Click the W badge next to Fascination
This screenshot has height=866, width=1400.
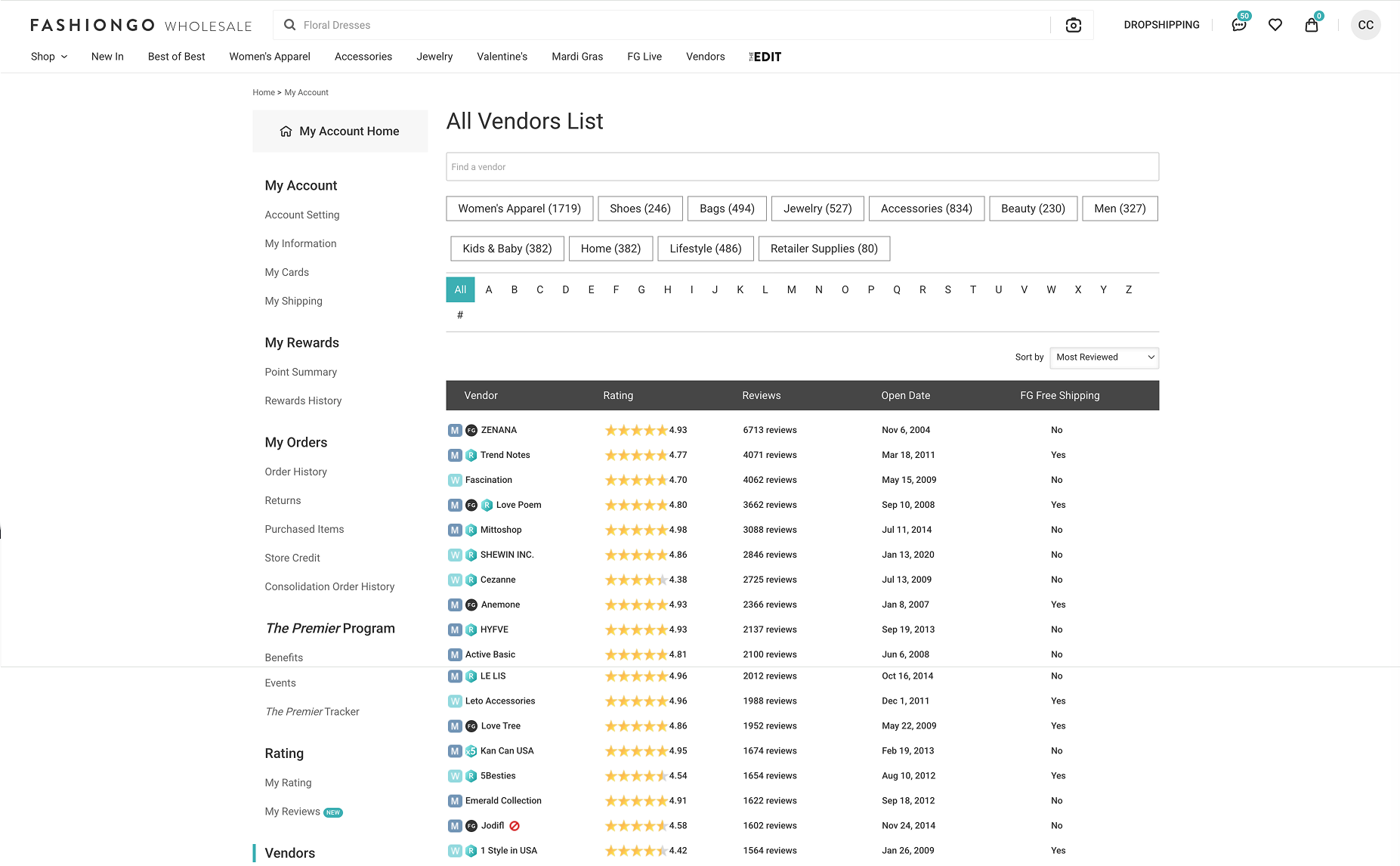point(455,480)
